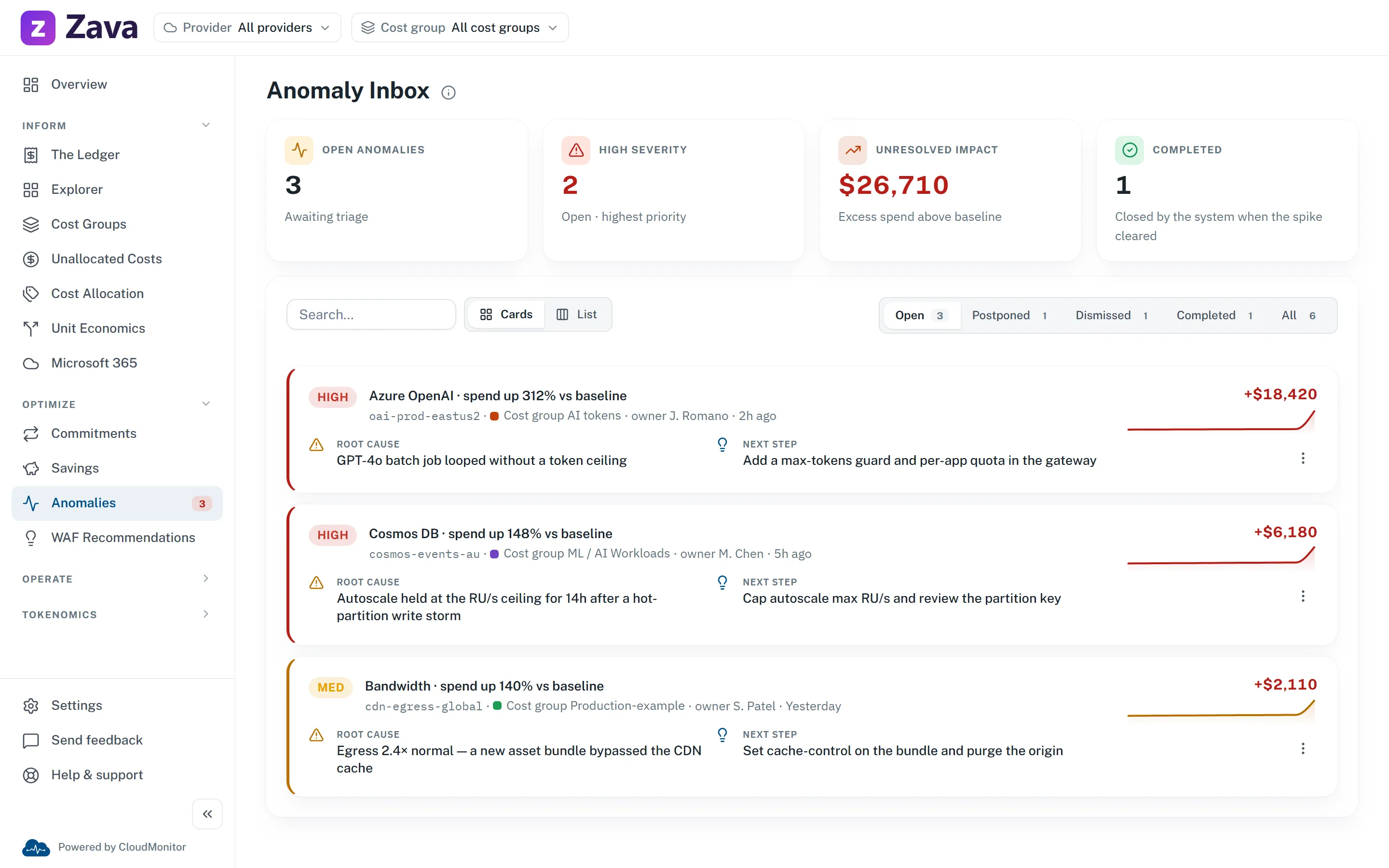Open the Provider All providers dropdown
Viewport: 1389px width, 868px height.
pos(247,27)
